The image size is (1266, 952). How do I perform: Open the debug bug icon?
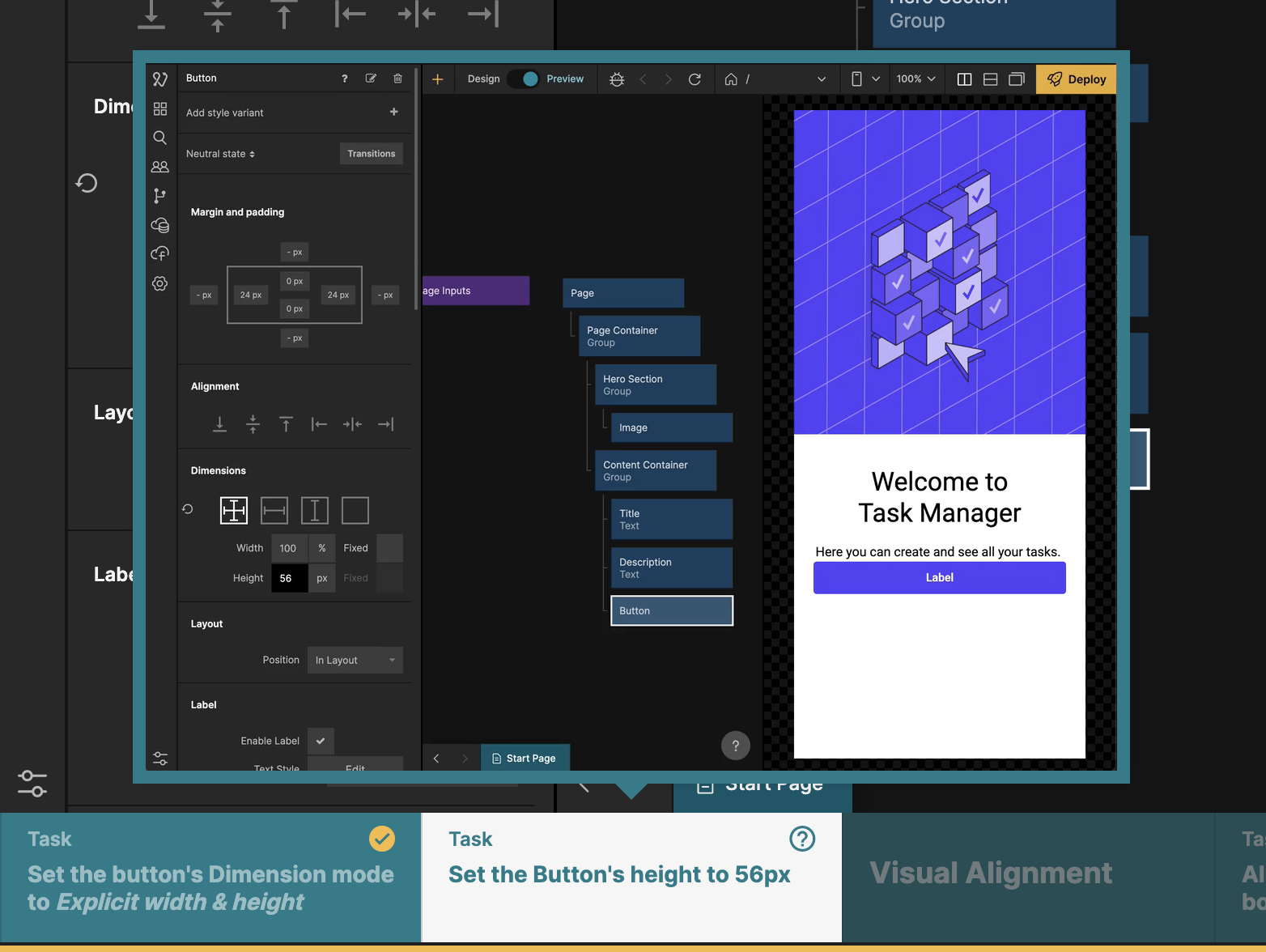coord(617,79)
